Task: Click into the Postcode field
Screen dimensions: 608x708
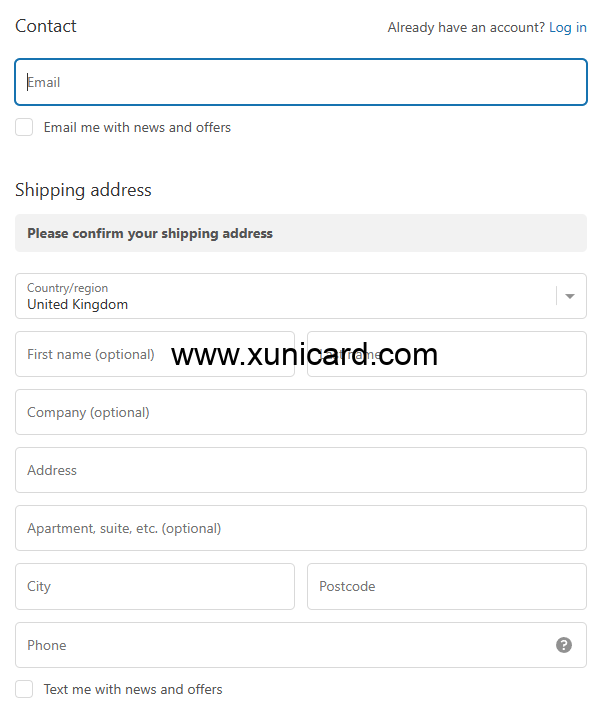Action: [x=446, y=586]
